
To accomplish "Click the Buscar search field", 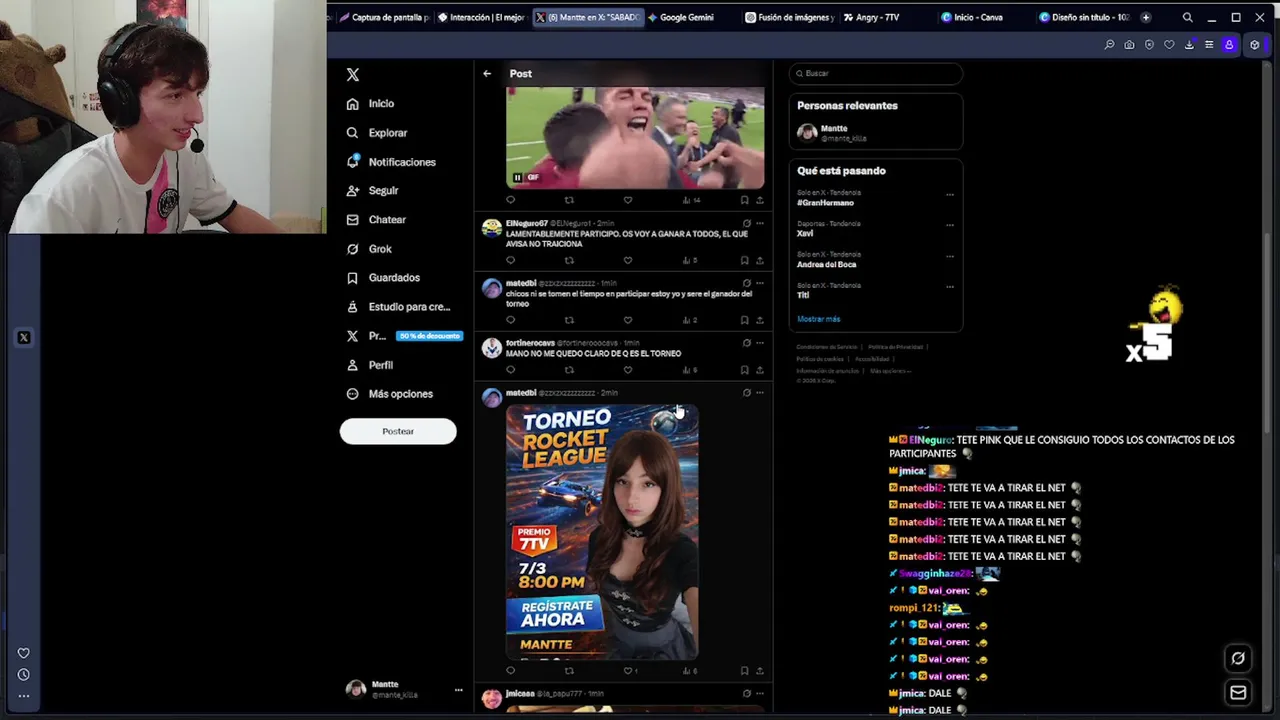I will (x=875, y=73).
